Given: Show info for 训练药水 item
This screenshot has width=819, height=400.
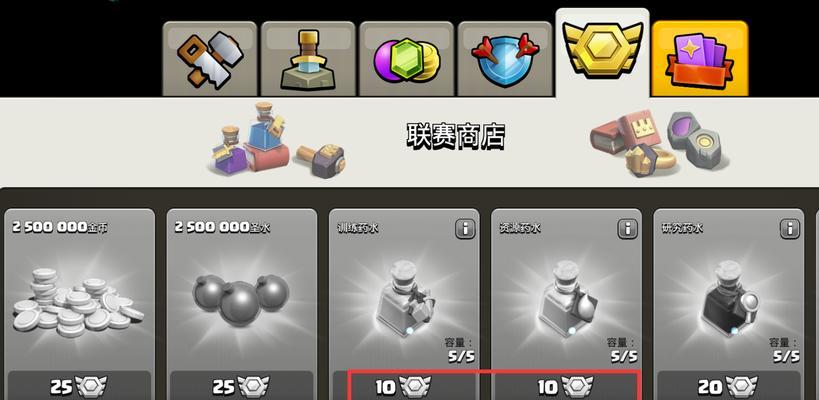Looking at the screenshot, I should pos(465,229).
